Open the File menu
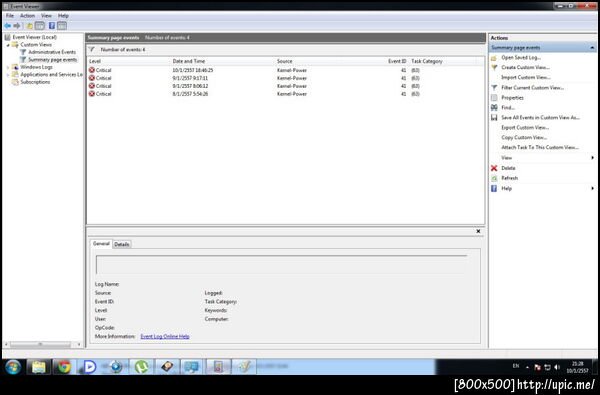The image size is (600, 395). click(x=10, y=16)
